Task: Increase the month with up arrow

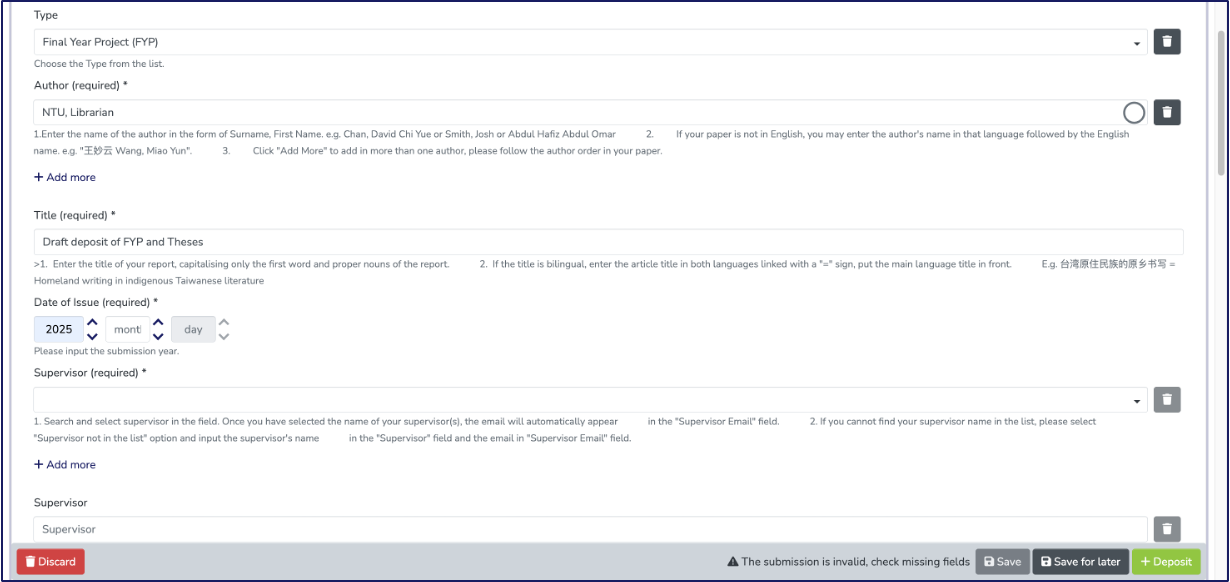Action: coord(158,322)
